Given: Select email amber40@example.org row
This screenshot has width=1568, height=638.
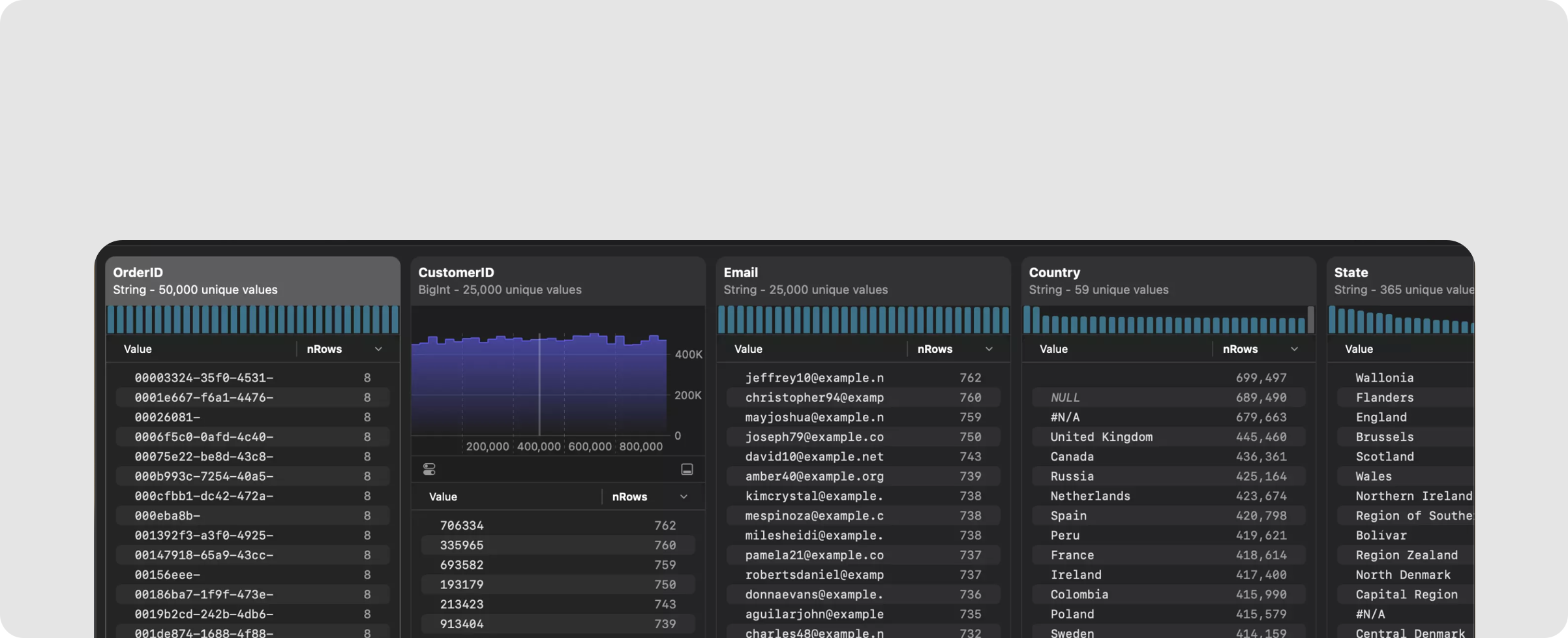Looking at the screenshot, I should tap(863, 476).
